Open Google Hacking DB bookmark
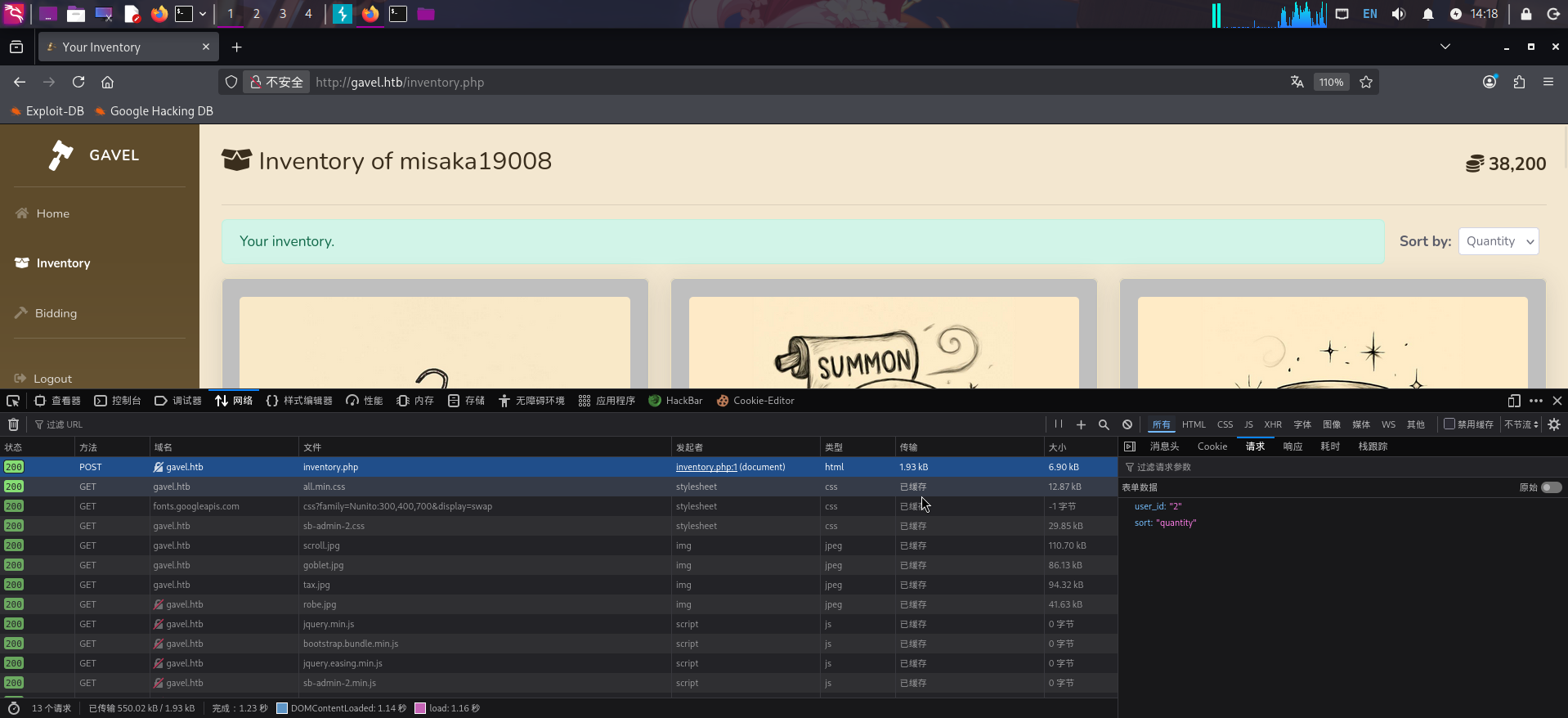 click(x=154, y=111)
